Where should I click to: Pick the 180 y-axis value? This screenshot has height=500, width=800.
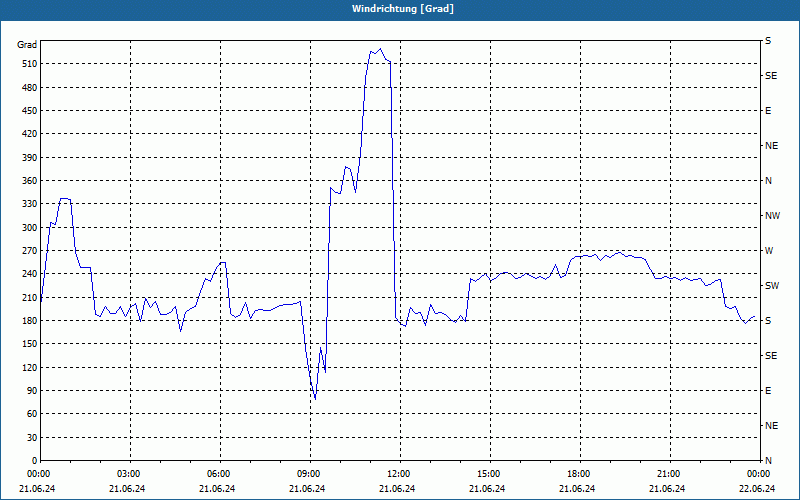(x=29, y=320)
